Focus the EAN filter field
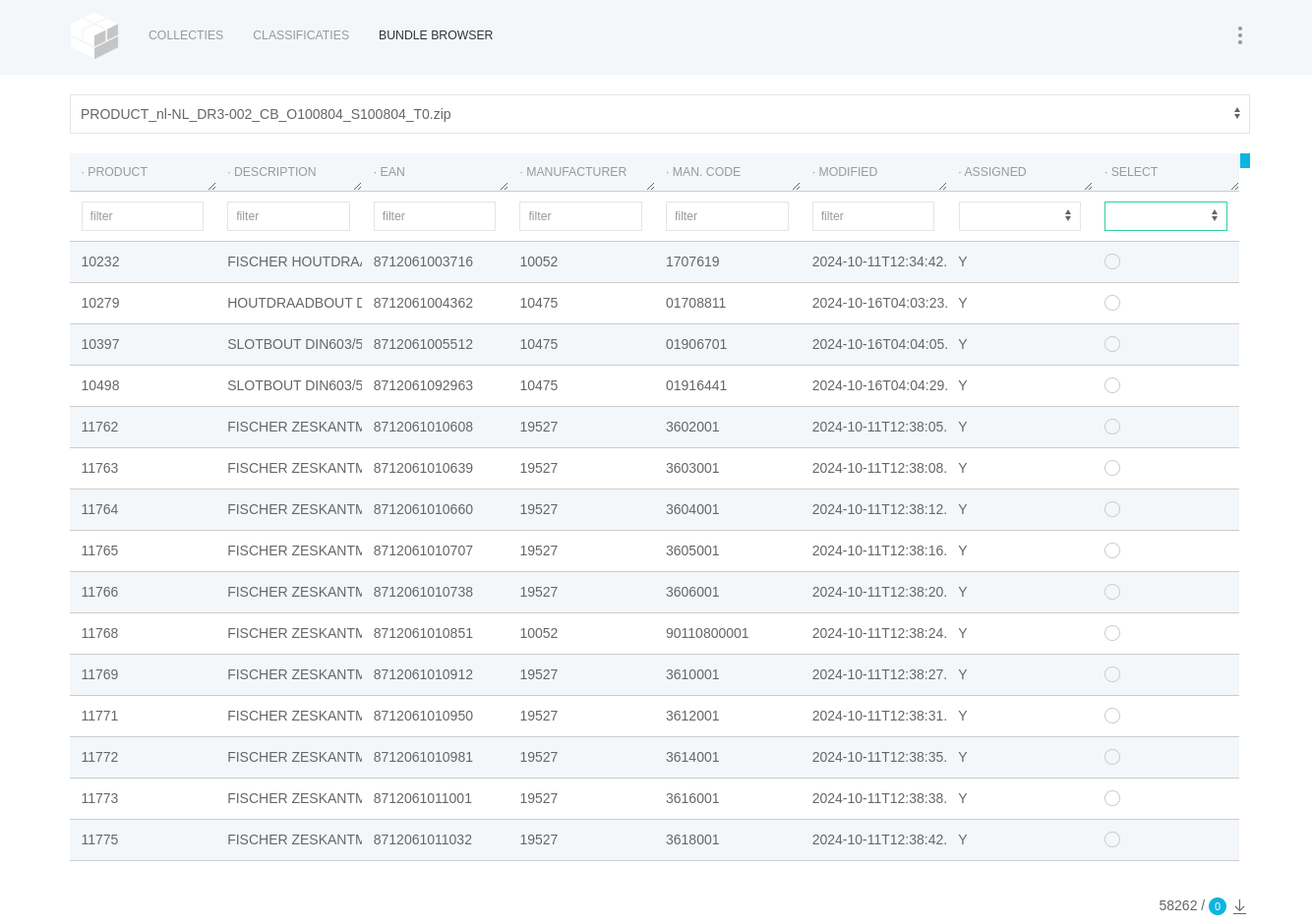 coord(435,216)
